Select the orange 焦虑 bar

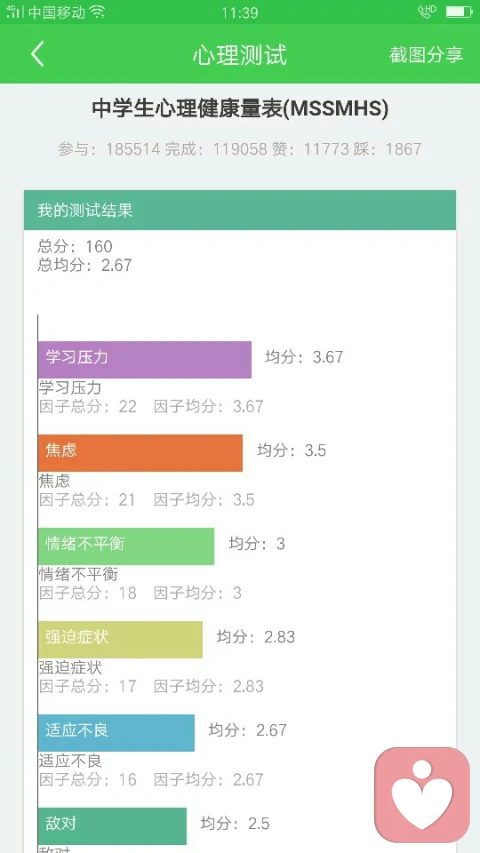140,453
